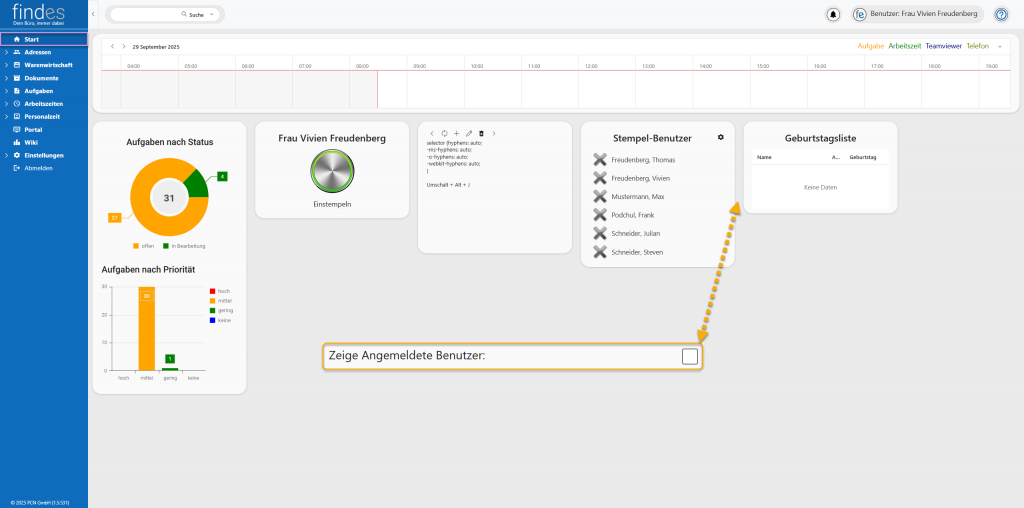Open Stempel-Benutzer widget settings gear
The width and height of the screenshot is (1024, 508).
click(x=720, y=137)
